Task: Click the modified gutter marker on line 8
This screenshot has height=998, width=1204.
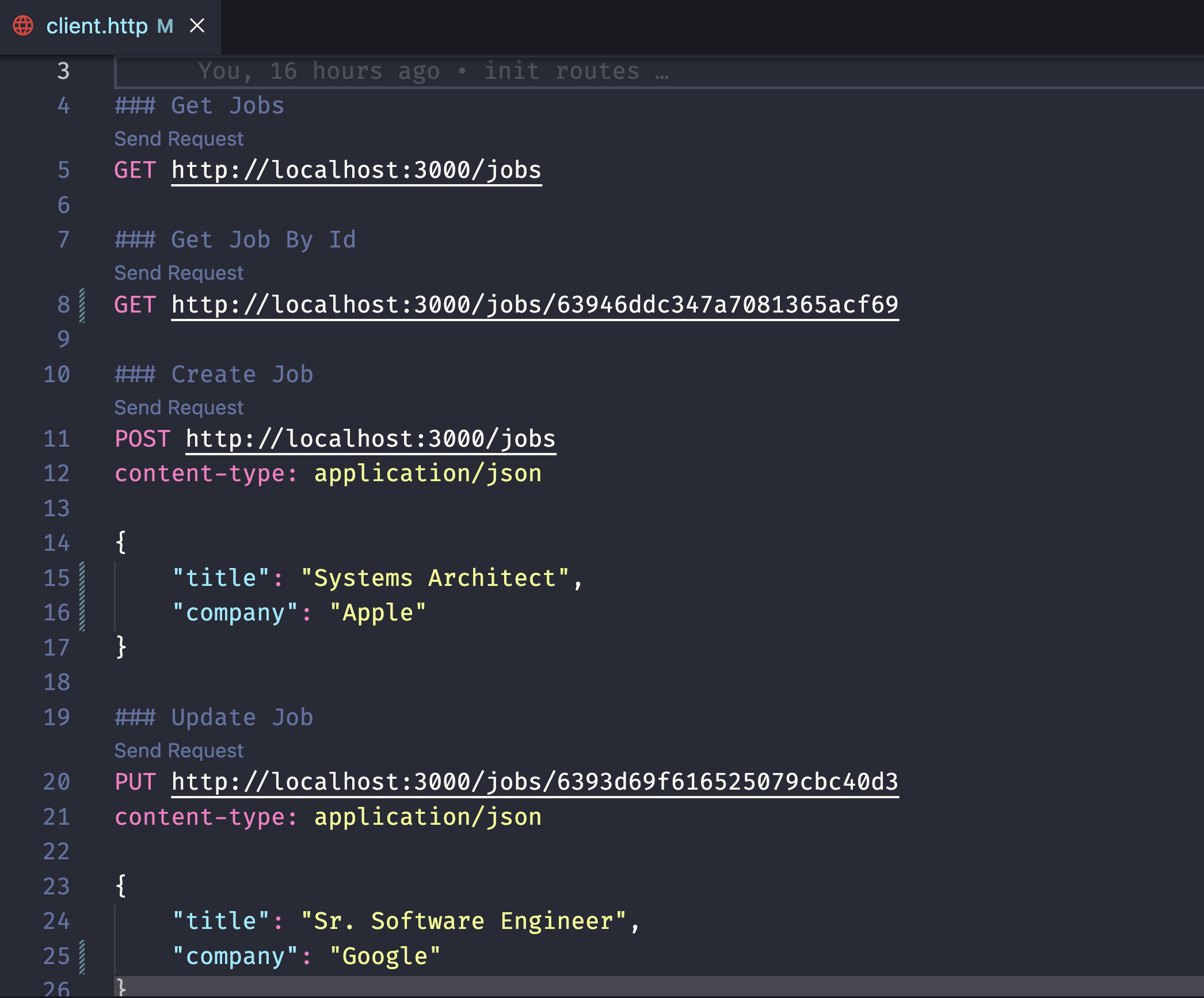Action: click(82, 305)
